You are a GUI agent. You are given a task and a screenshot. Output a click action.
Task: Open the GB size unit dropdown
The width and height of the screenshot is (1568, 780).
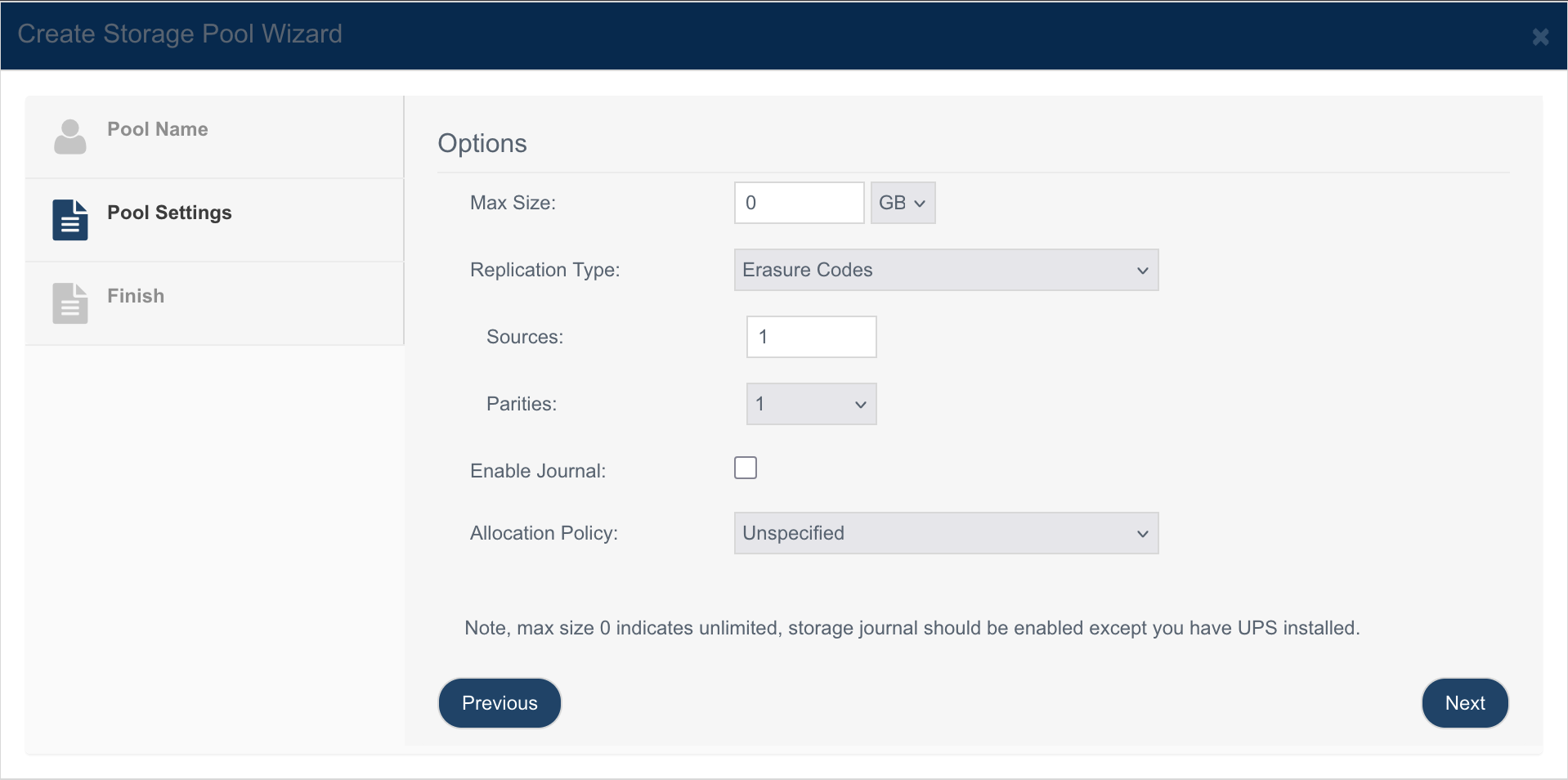click(x=903, y=203)
